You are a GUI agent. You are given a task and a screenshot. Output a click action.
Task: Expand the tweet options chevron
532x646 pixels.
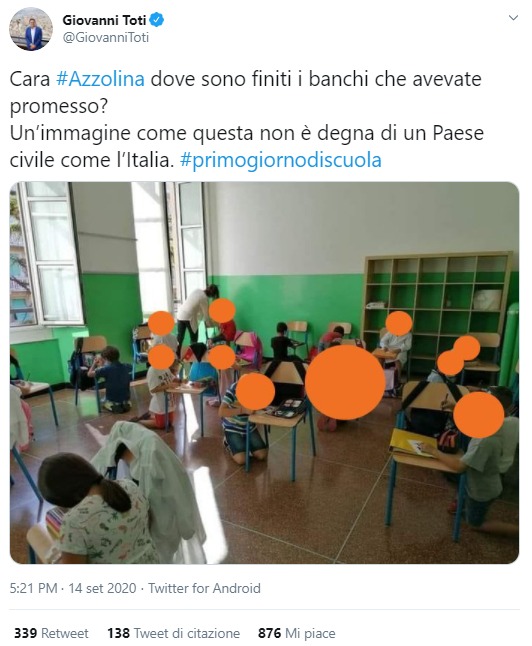[513, 18]
